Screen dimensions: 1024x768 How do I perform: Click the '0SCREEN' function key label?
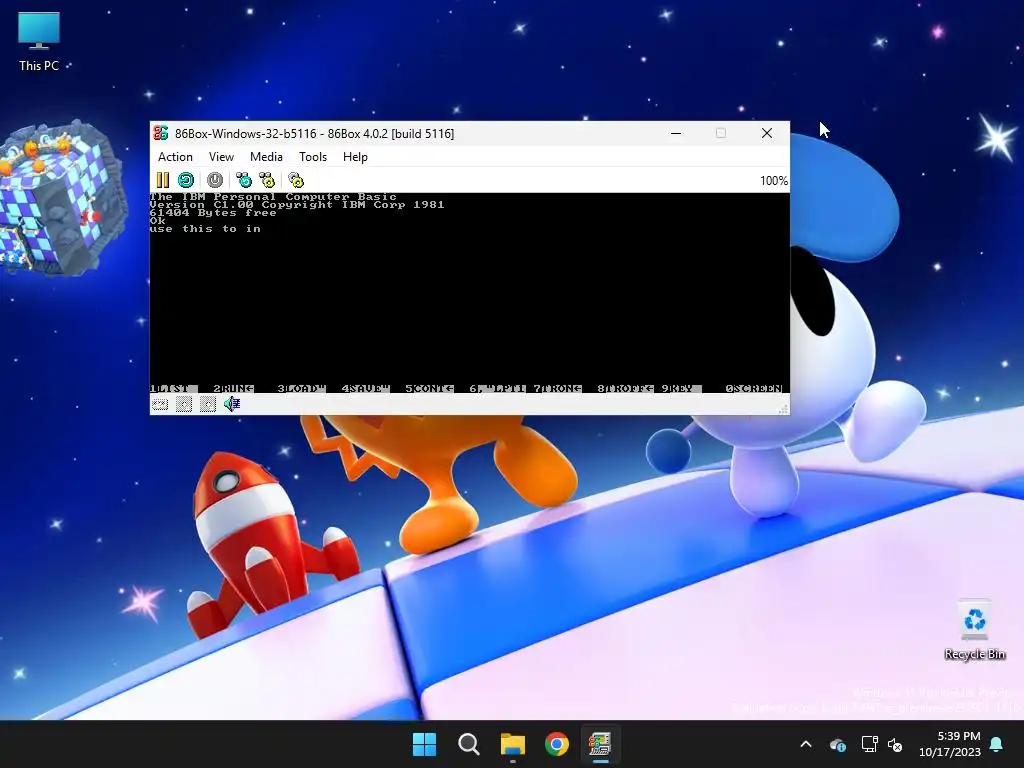pyautogui.click(x=754, y=389)
